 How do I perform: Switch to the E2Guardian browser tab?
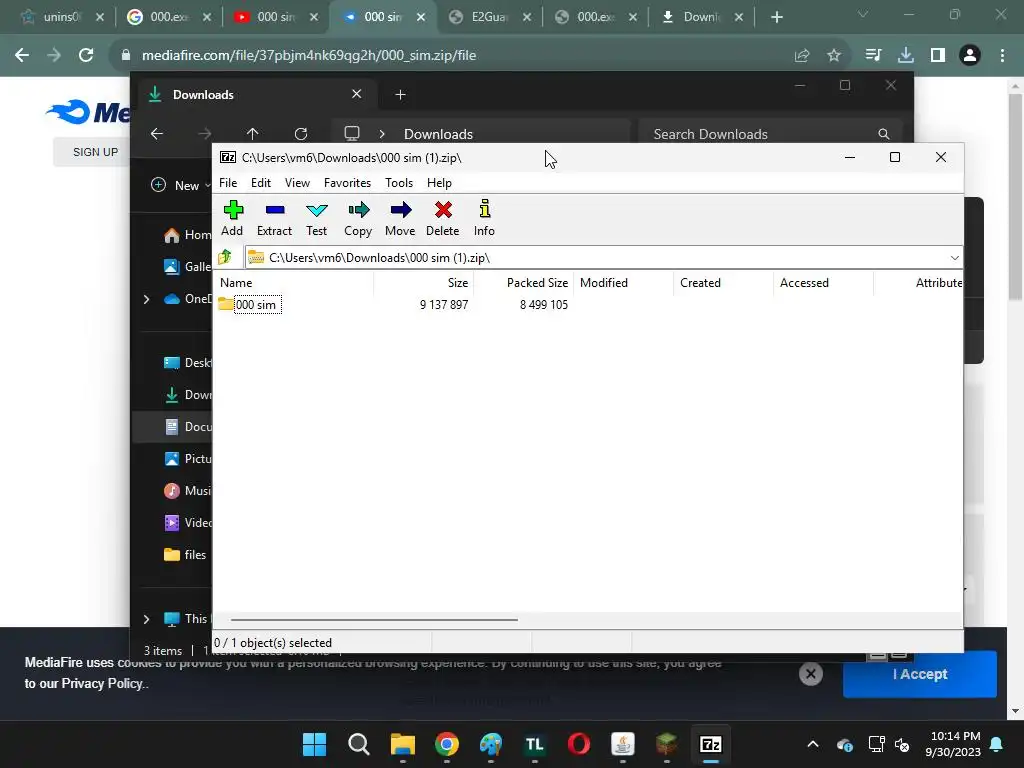point(489,17)
